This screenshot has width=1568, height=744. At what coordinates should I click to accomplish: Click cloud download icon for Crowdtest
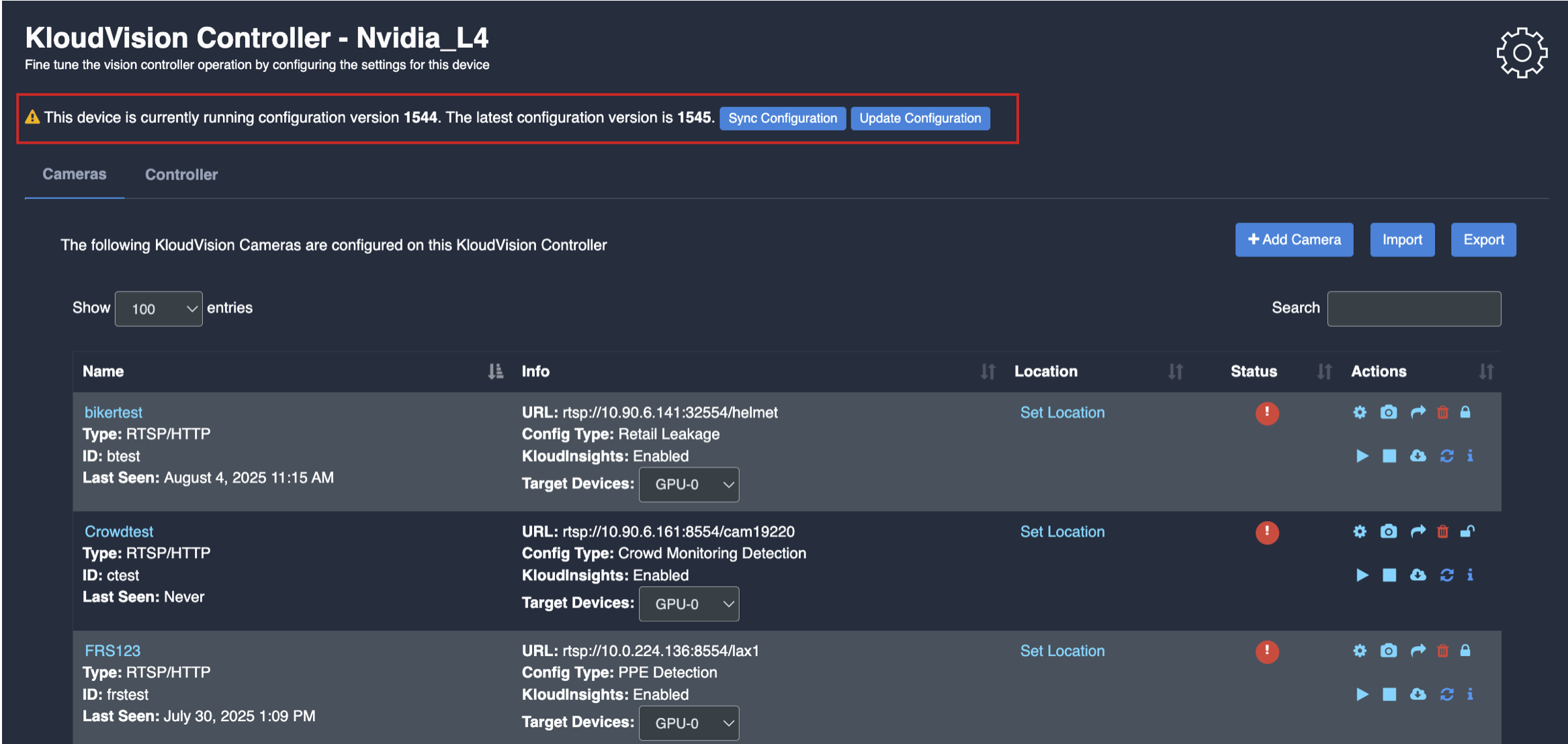[1418, 575]
